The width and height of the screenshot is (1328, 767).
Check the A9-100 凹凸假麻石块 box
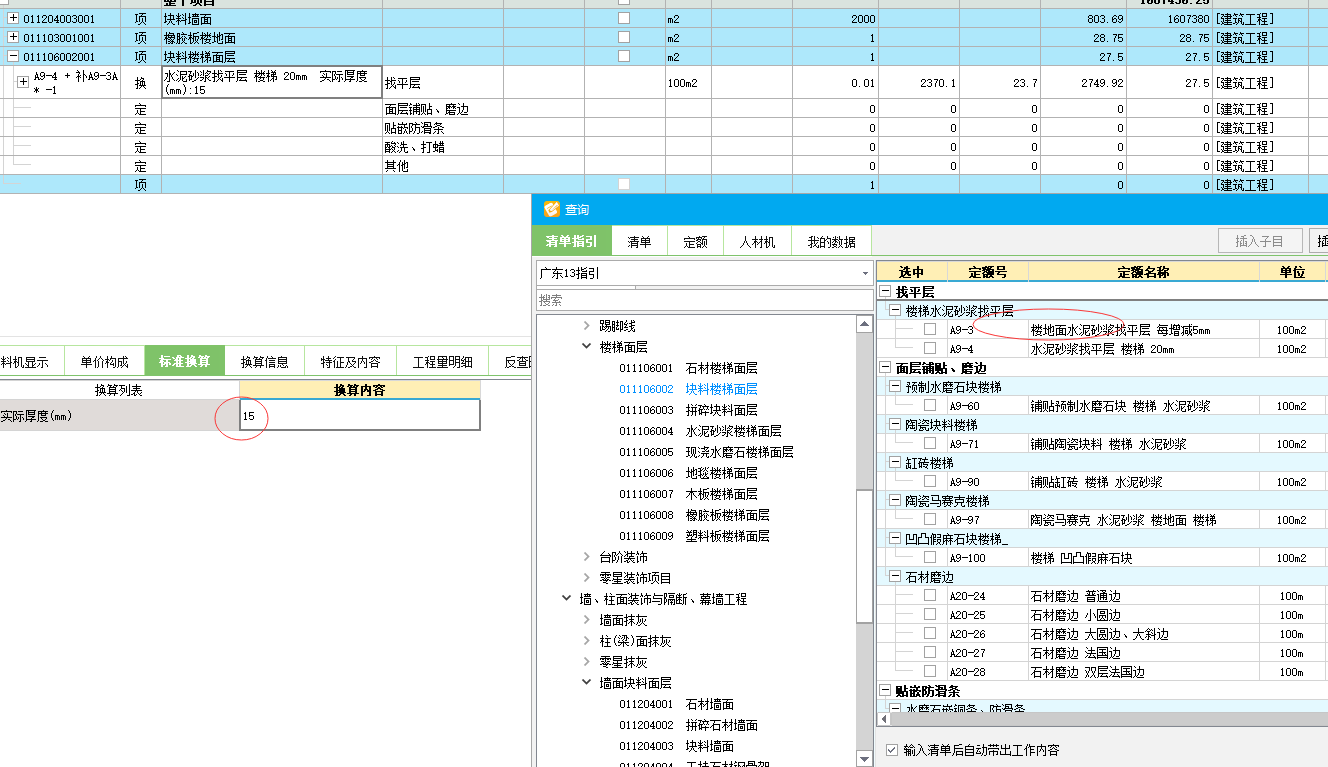tap(930, 557)
